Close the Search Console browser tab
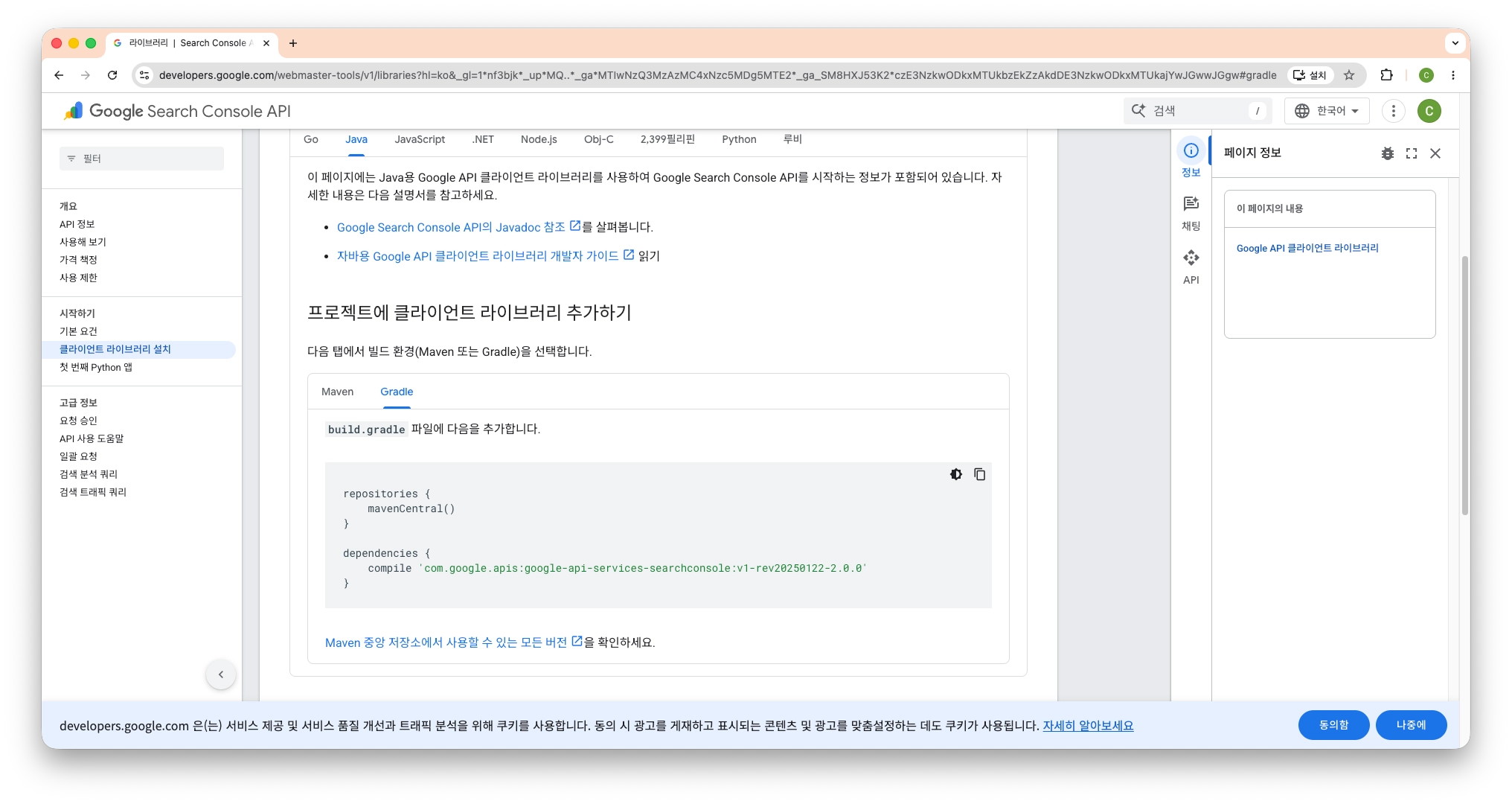1512x804 pixels. [x=266, y=43]
